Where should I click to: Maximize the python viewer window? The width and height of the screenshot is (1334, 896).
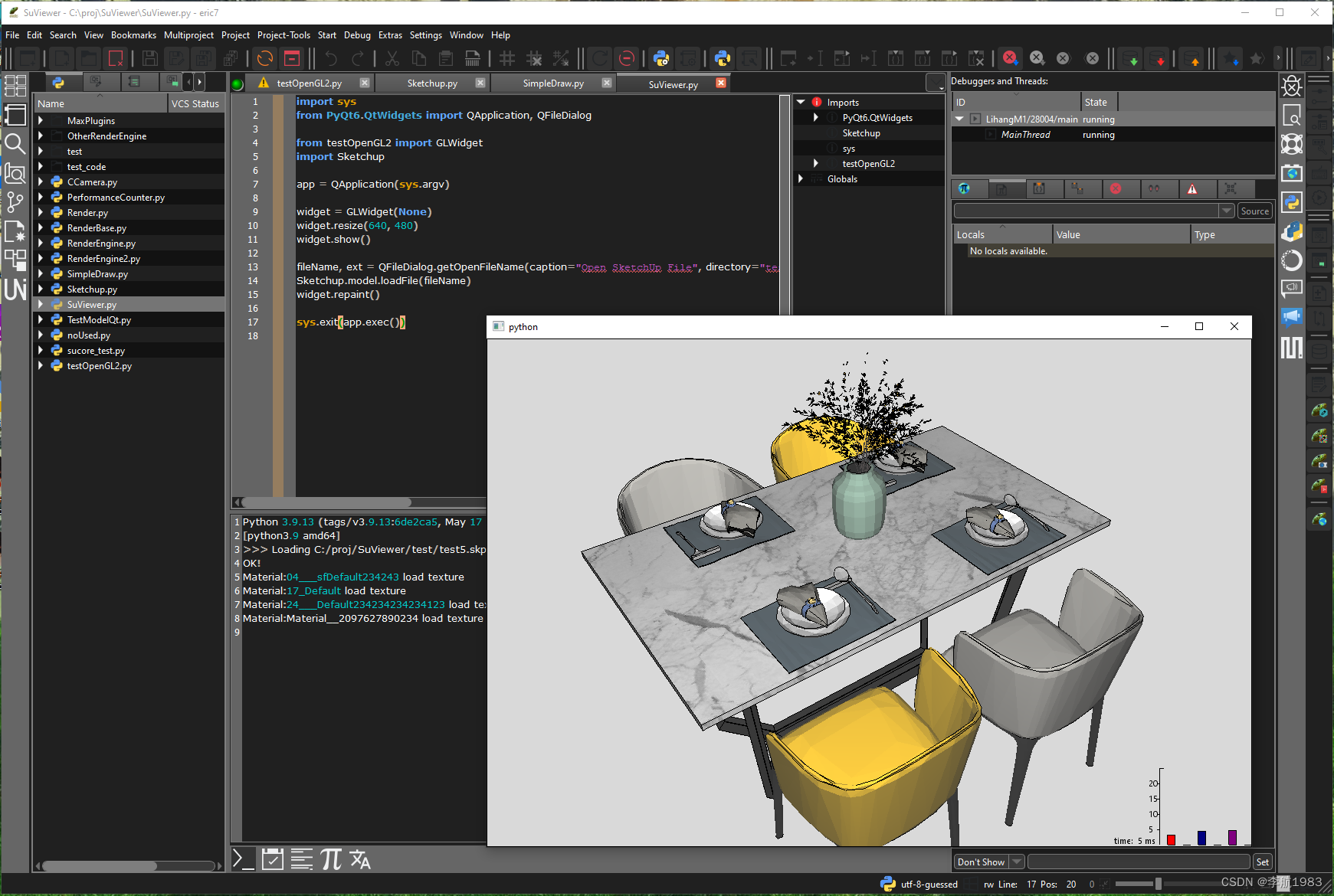(x=1199, y=326)
